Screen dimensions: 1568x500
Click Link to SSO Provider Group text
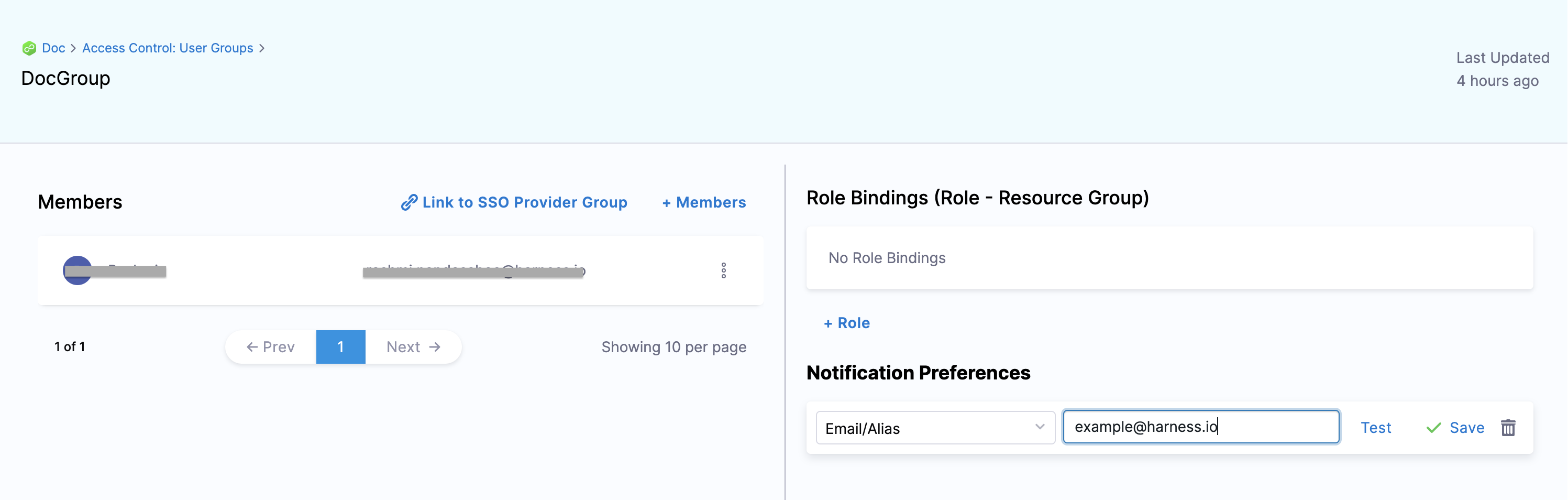coord(524,202)
